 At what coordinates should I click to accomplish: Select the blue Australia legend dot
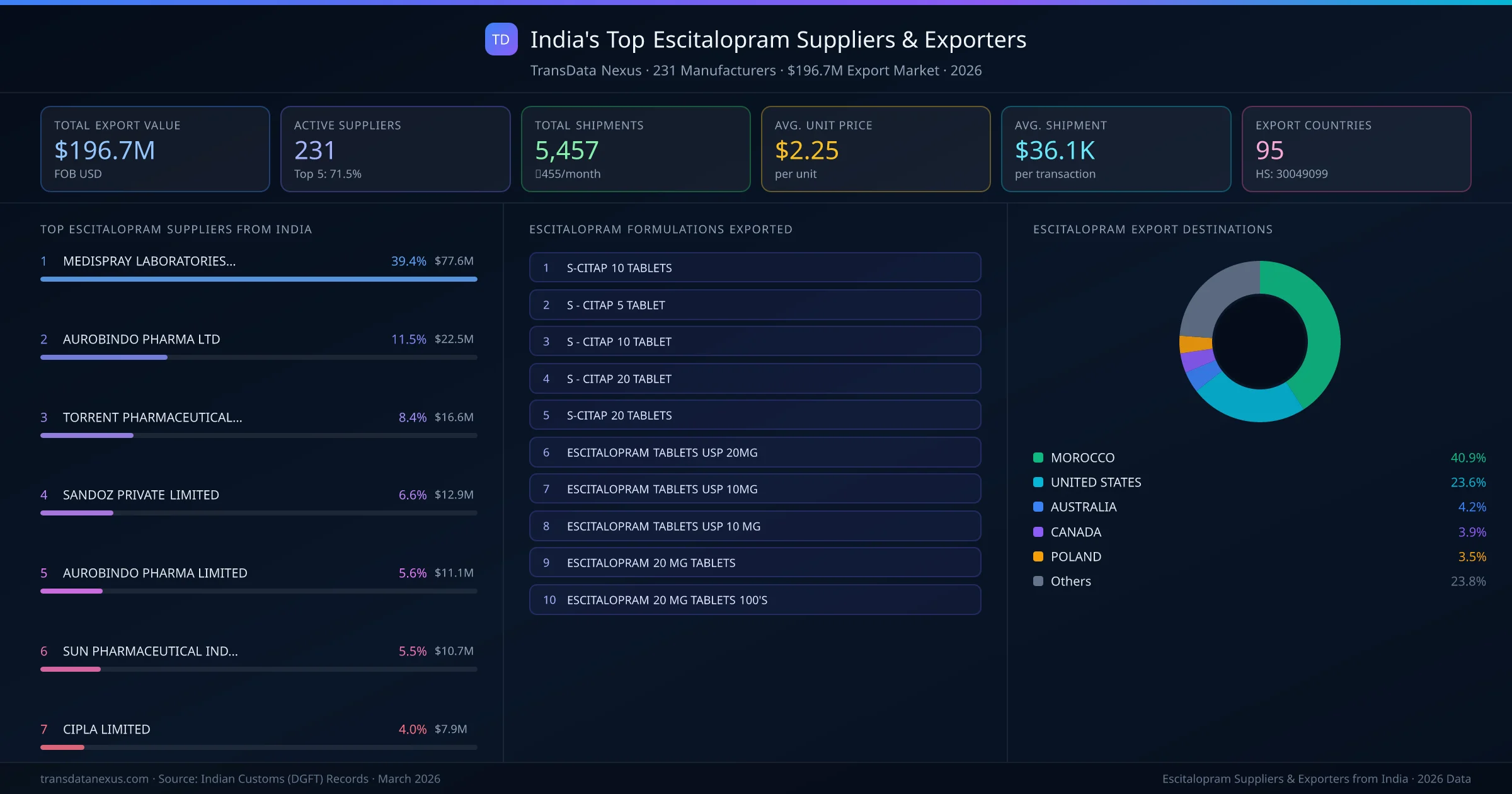coord(1038,507)
